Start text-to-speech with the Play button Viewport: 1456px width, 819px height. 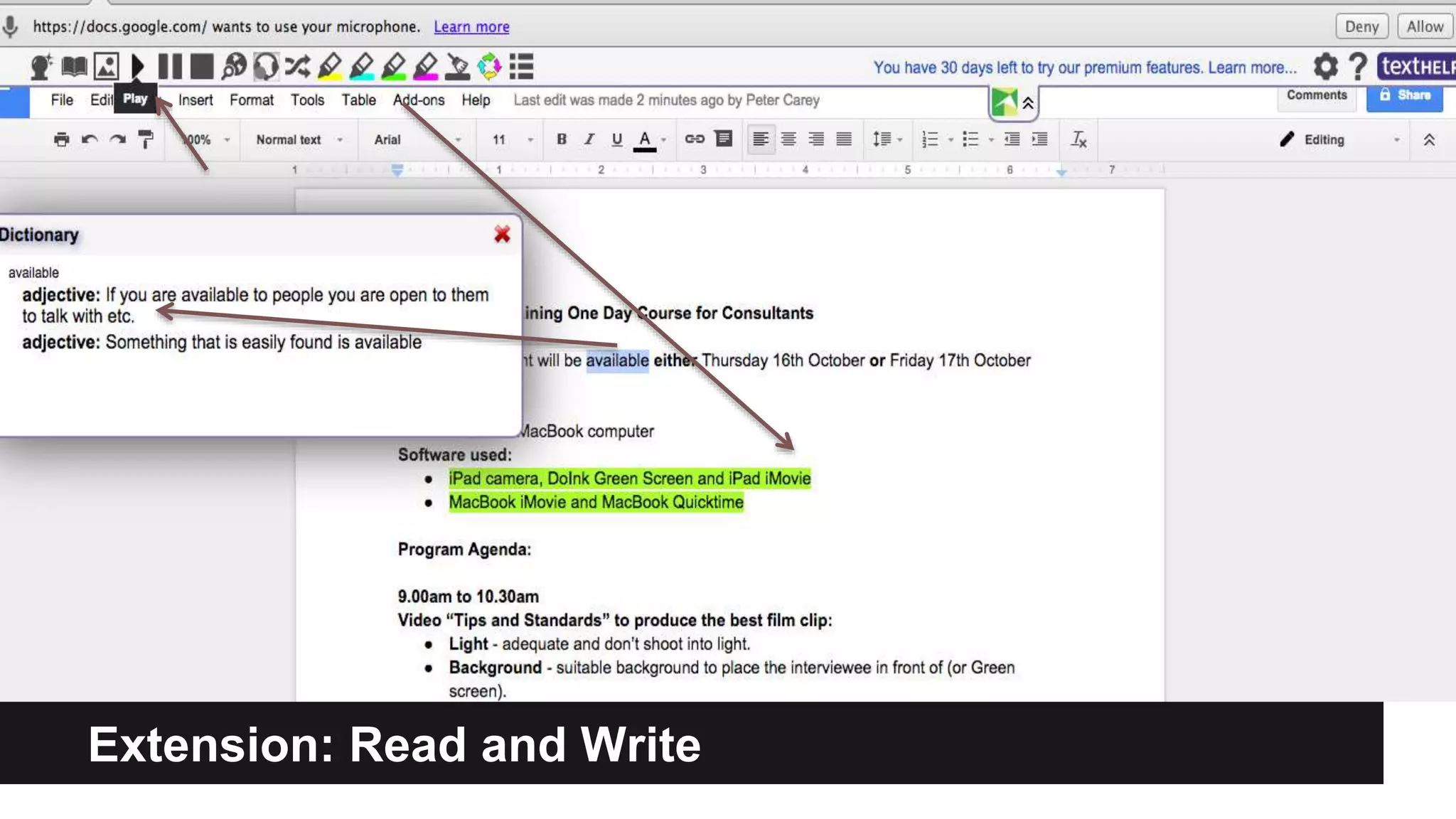(139, 67)
